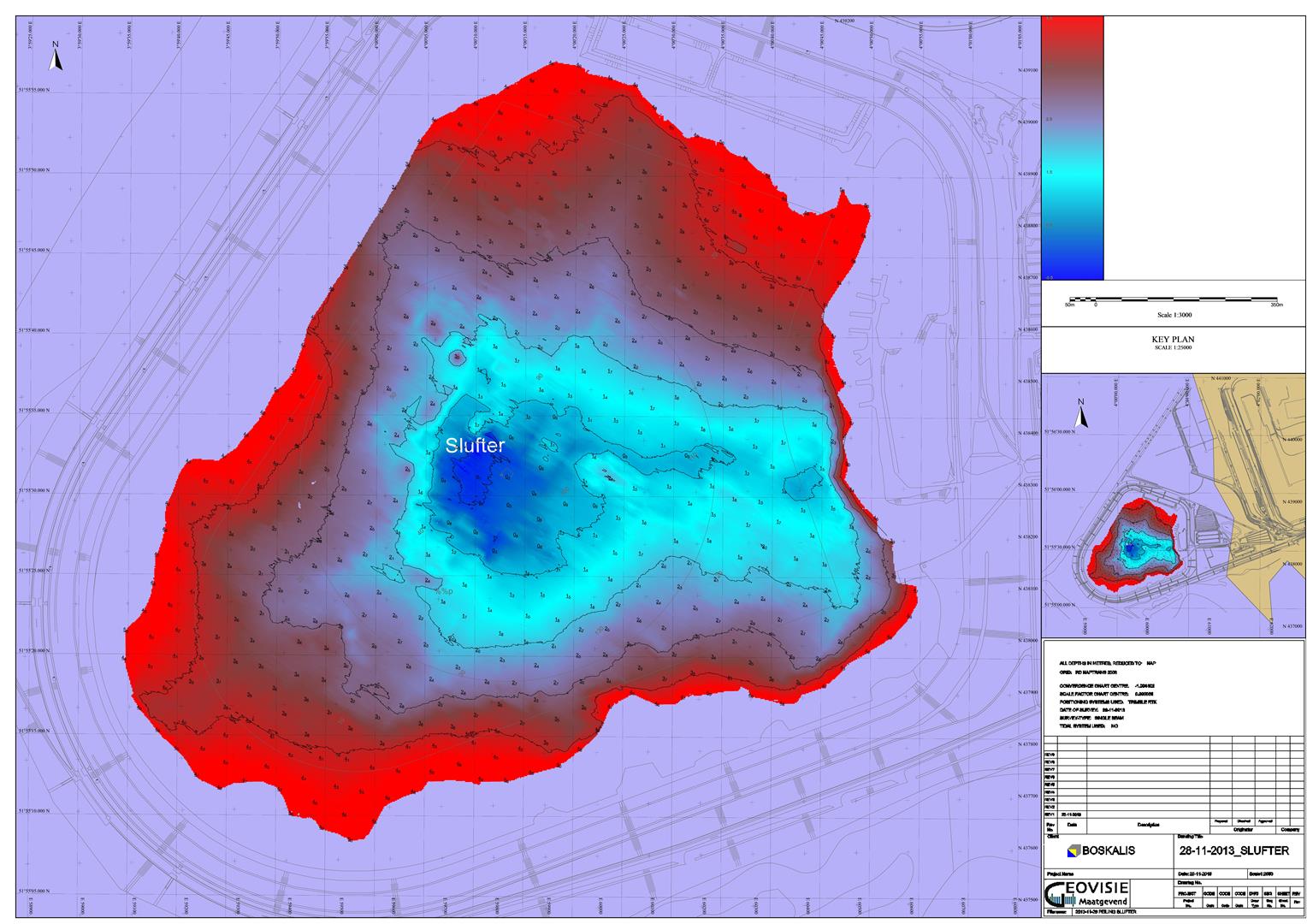Click the Project Name field in the title block
The width and height of the screenshot is (1307, 924).
tap(1069, 873)
